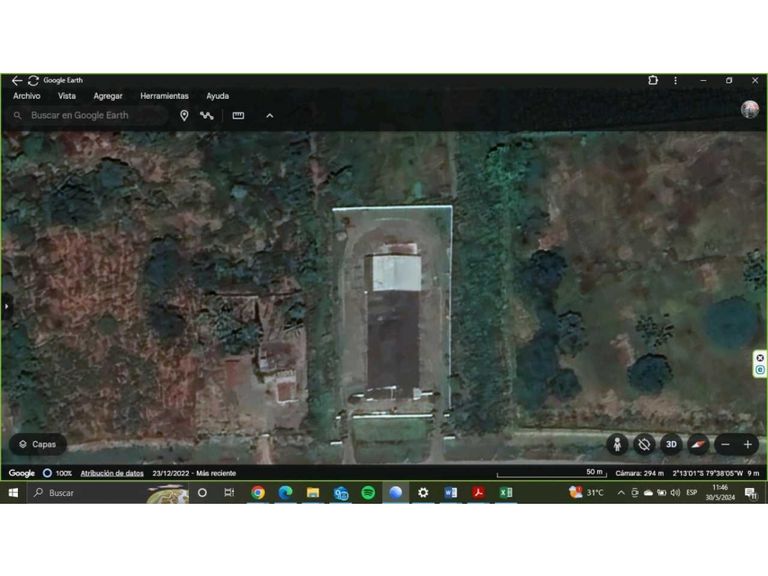Open Word from the taskbar
The image size is (768, 576).
(x=451, y=493)
